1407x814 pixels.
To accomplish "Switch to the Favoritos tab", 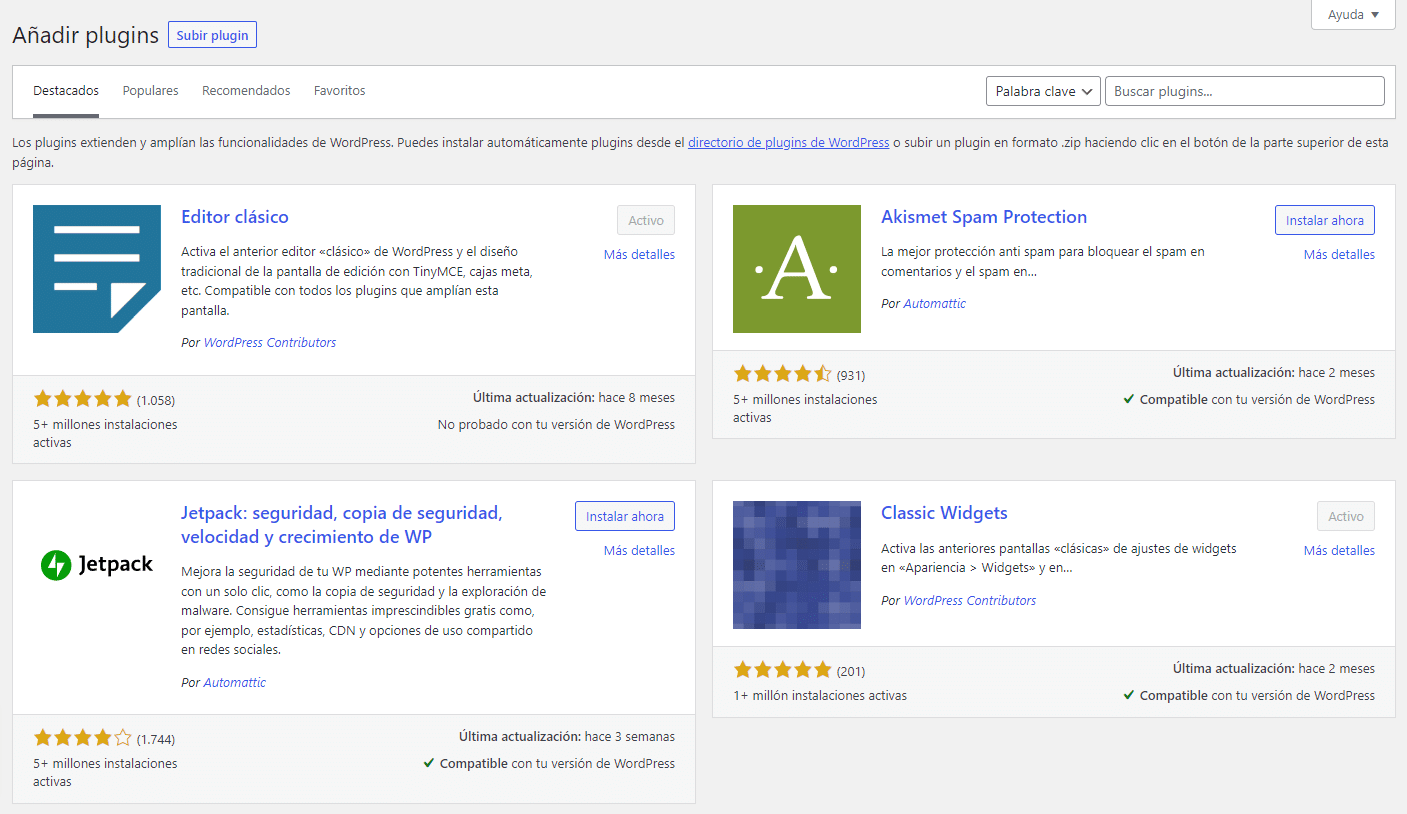I will [340, 91].
